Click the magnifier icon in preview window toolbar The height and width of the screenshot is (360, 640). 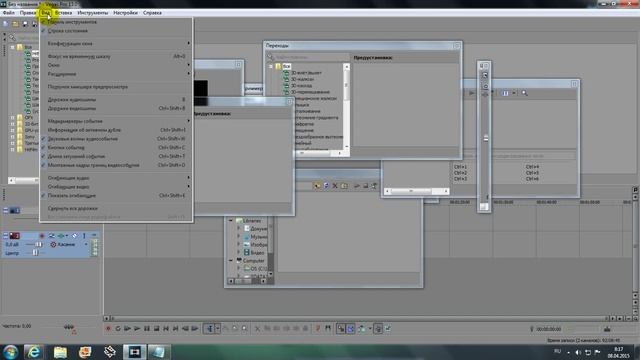524,93
